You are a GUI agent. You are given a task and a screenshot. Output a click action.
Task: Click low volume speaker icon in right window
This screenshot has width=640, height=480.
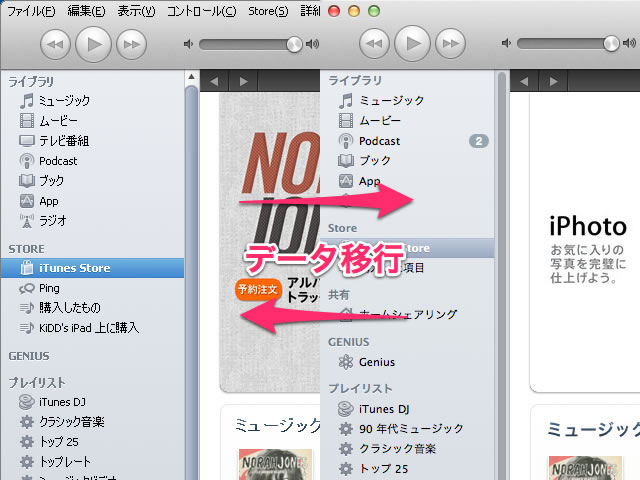click(x=506, y=43)
